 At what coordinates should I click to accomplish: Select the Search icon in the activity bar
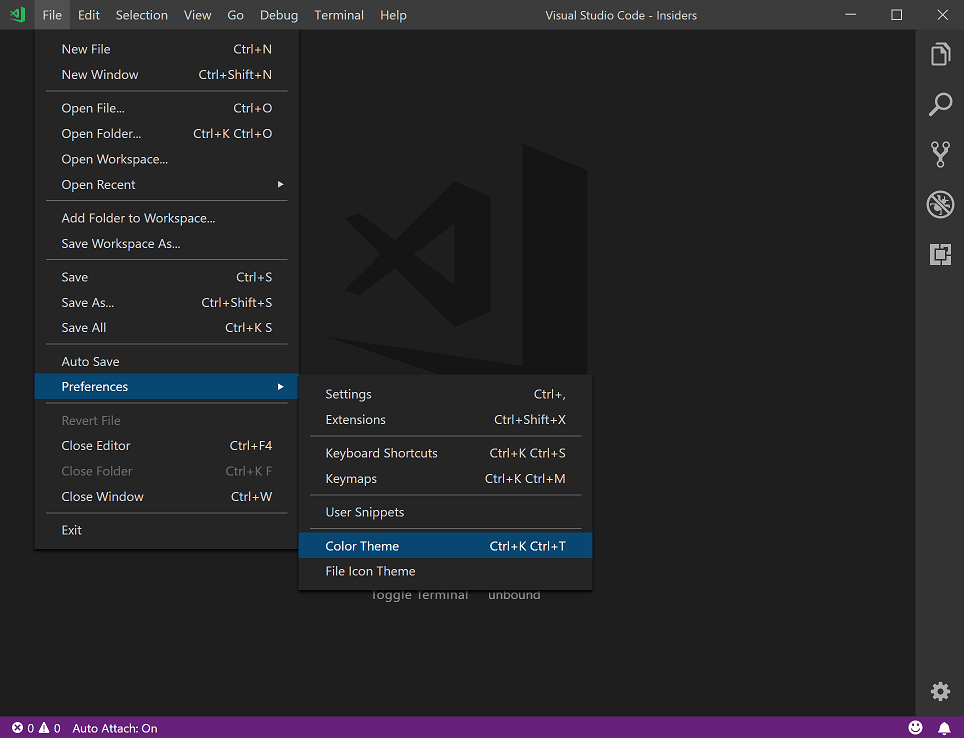click(x=940, y=104)
